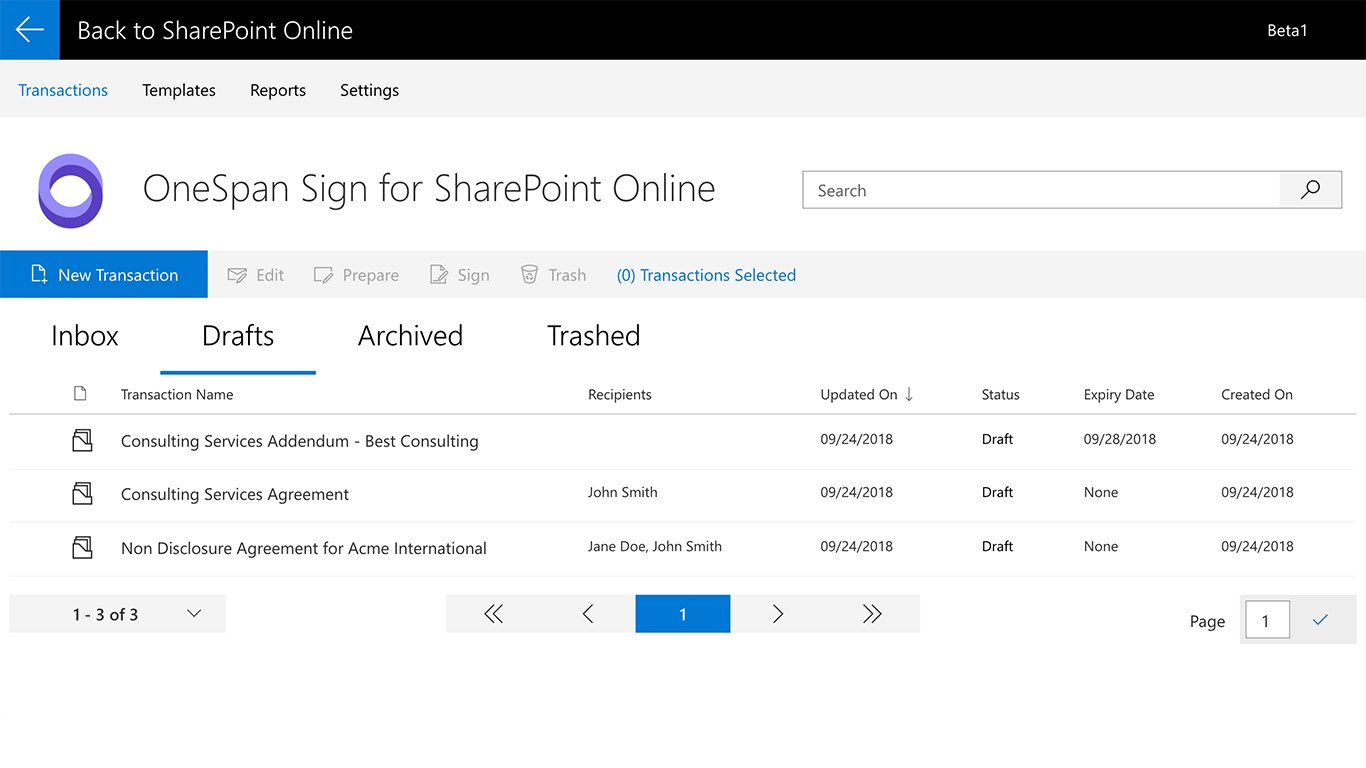Select the Consulting Services Agreement row icon

82,493
